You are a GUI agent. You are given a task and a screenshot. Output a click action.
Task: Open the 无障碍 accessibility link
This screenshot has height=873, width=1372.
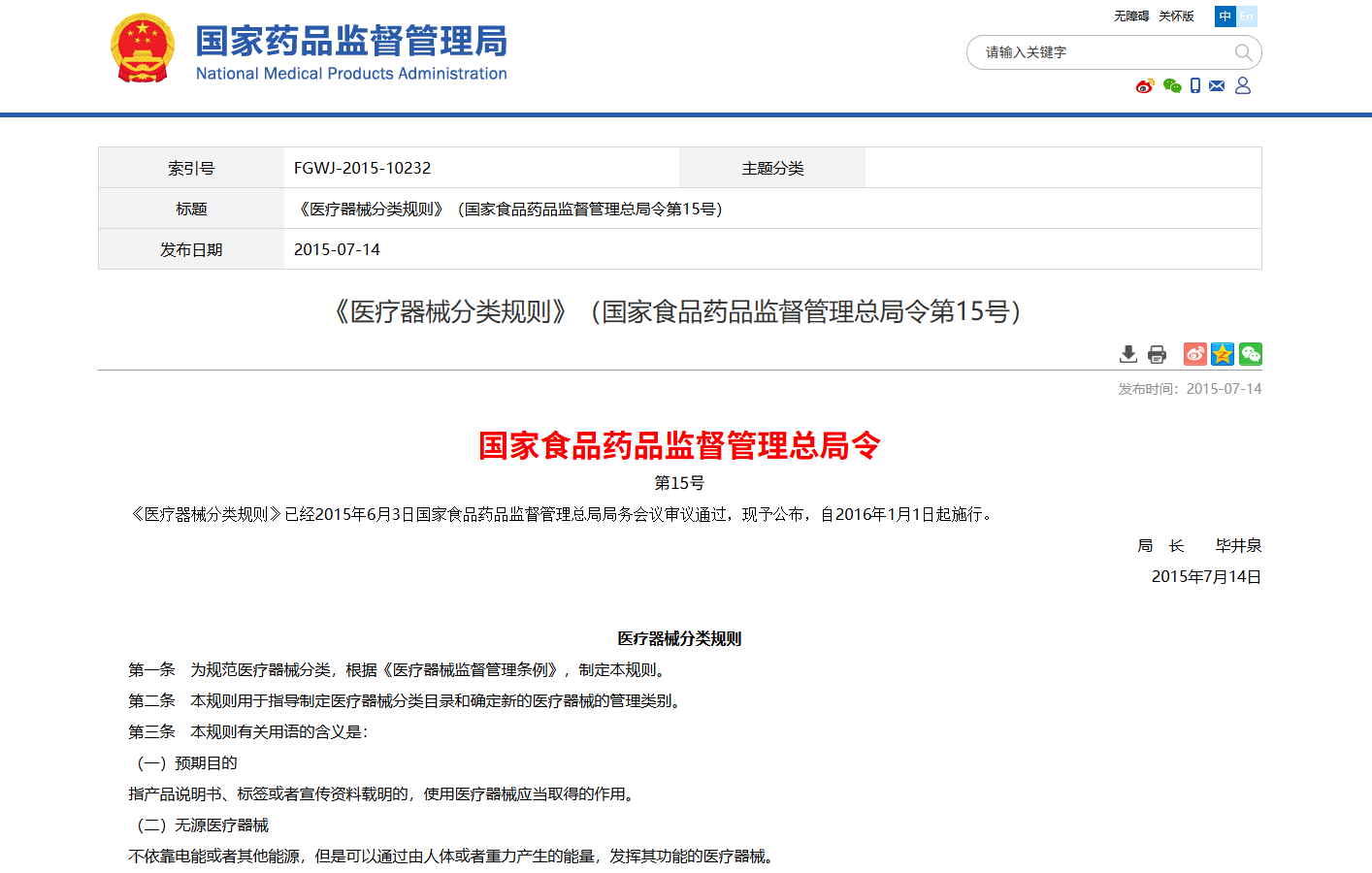pyautogui.click(x=1131, y=16)
